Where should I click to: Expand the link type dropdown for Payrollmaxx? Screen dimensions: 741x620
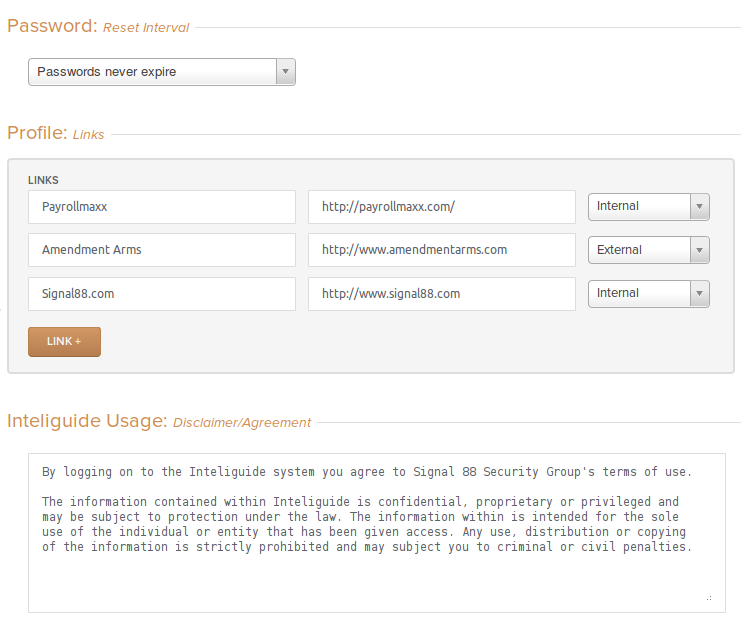click(x=648, y=206)
